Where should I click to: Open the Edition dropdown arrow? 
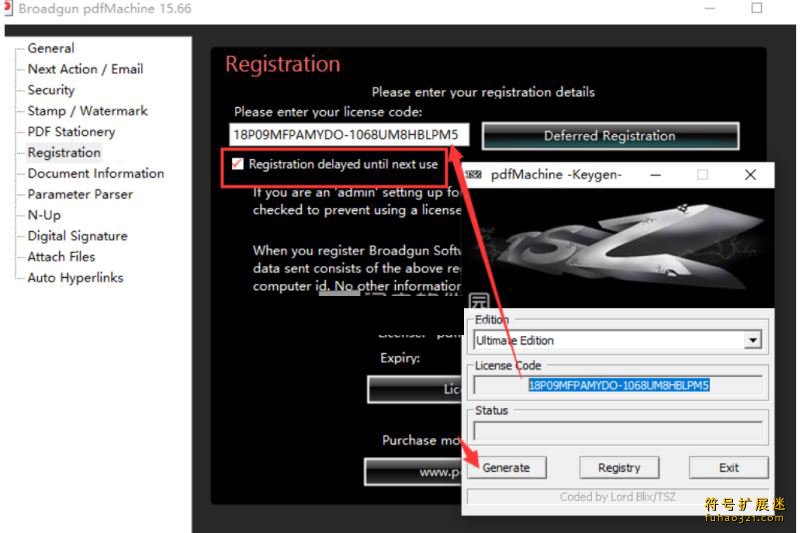coord(752,341)
